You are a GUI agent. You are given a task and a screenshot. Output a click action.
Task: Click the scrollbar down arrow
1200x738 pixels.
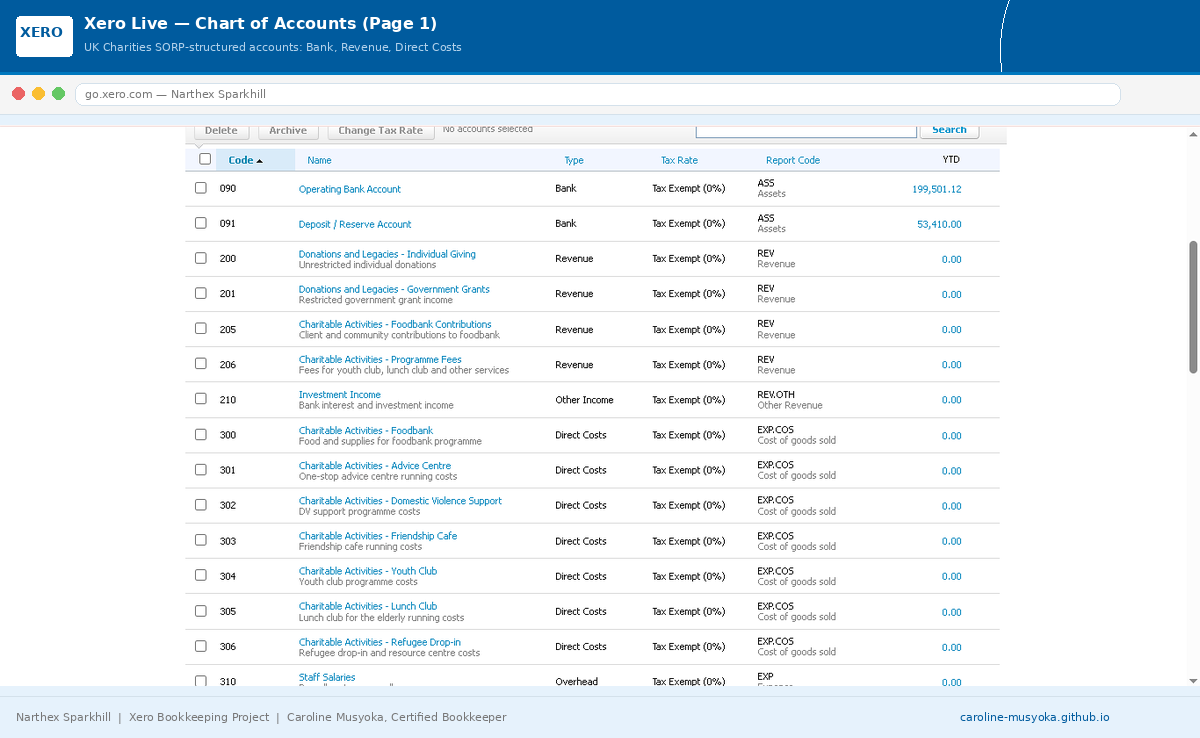(1192, 680)
